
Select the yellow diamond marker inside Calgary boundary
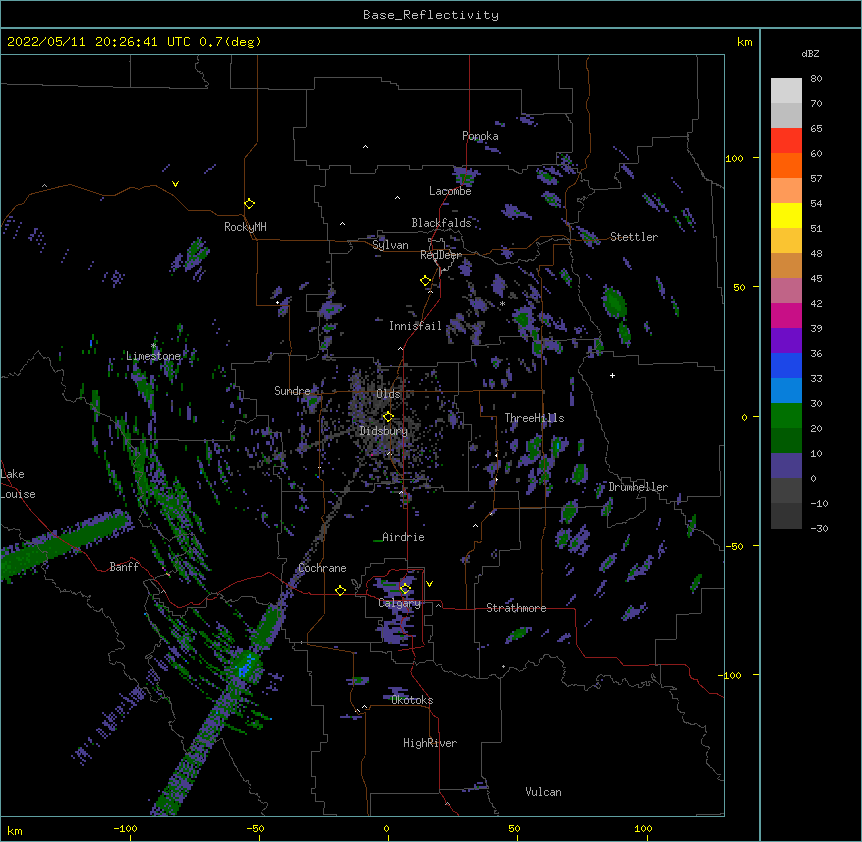(405, 589)
